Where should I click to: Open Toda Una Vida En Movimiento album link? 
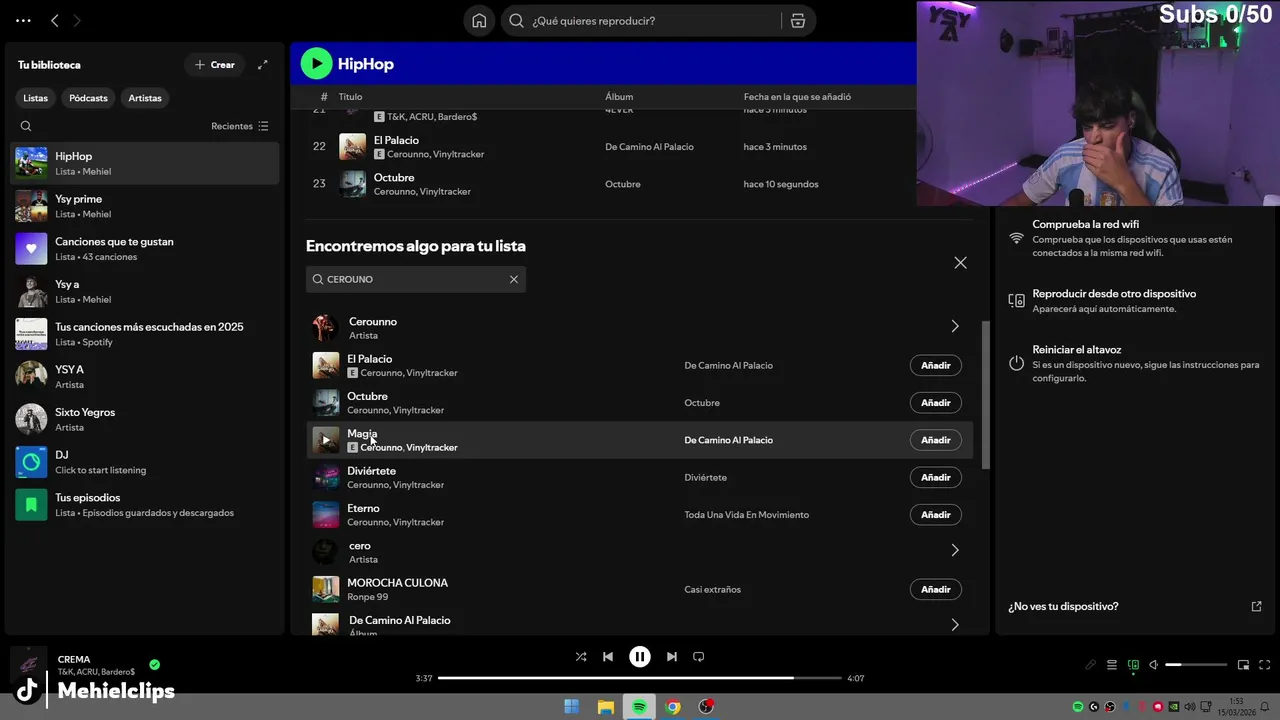(746, 515)
